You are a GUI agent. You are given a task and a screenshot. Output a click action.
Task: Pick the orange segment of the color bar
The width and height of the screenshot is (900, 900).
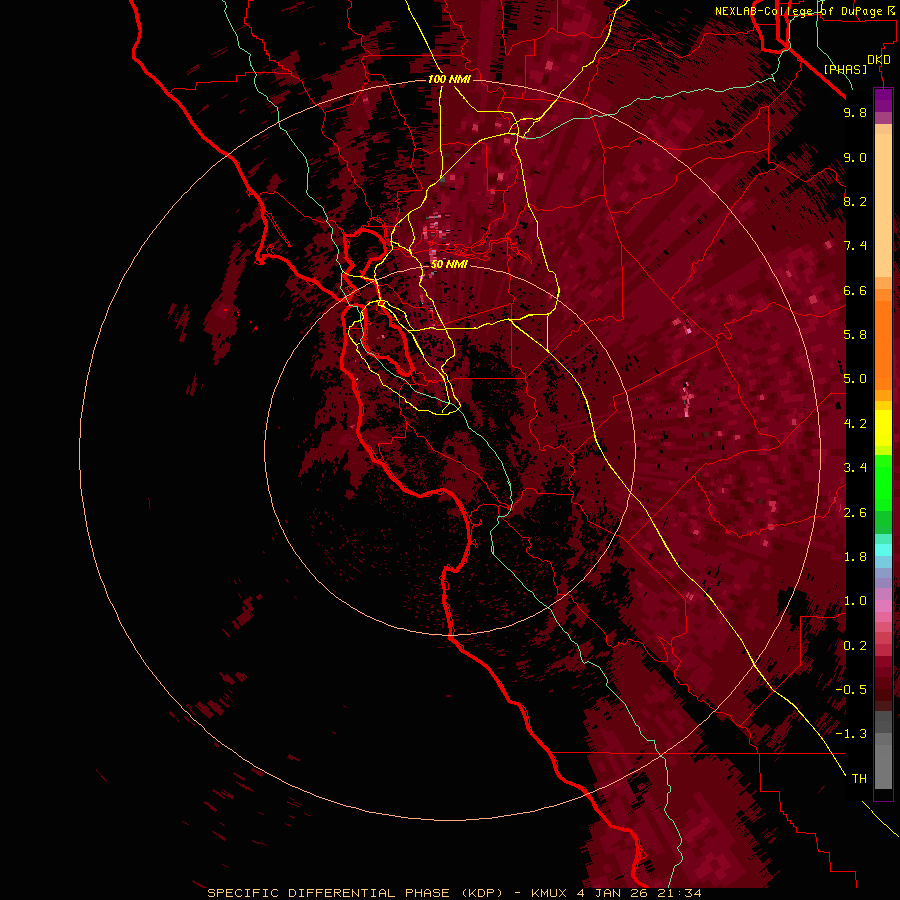click(883, 346)
